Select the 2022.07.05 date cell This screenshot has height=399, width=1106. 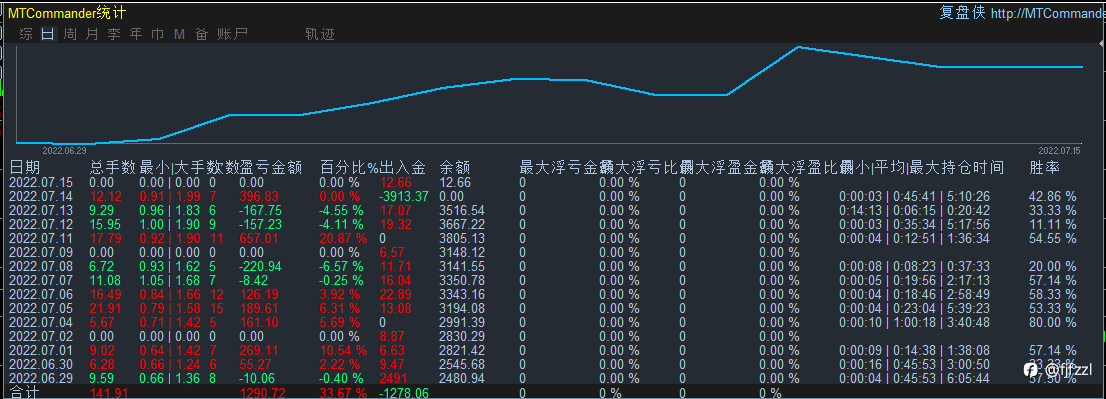click(x=41, y=308)
